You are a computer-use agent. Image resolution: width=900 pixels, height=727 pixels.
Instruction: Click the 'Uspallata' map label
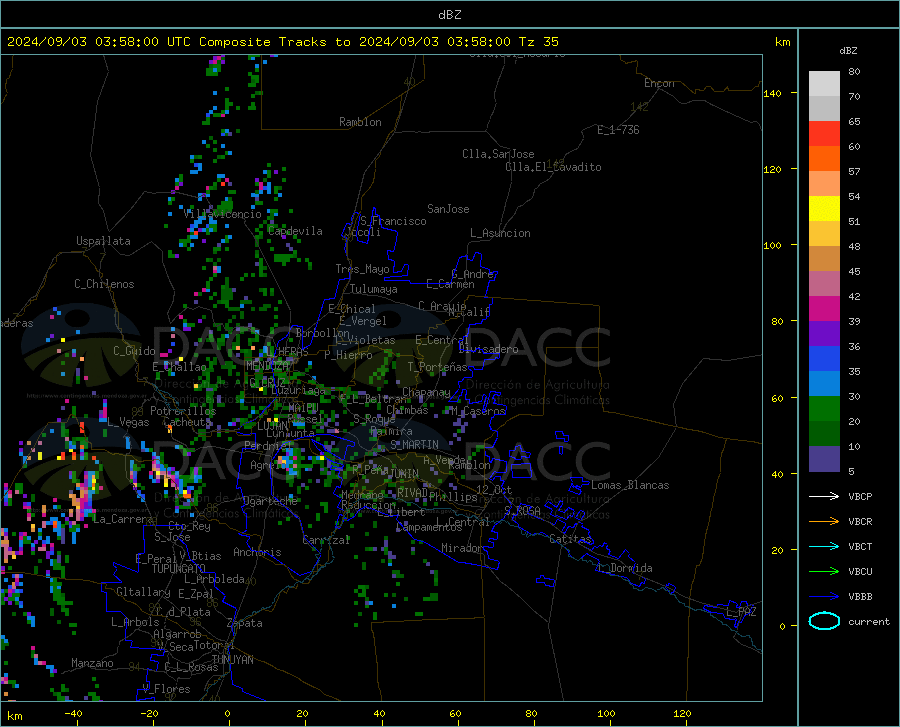point(103,241)
